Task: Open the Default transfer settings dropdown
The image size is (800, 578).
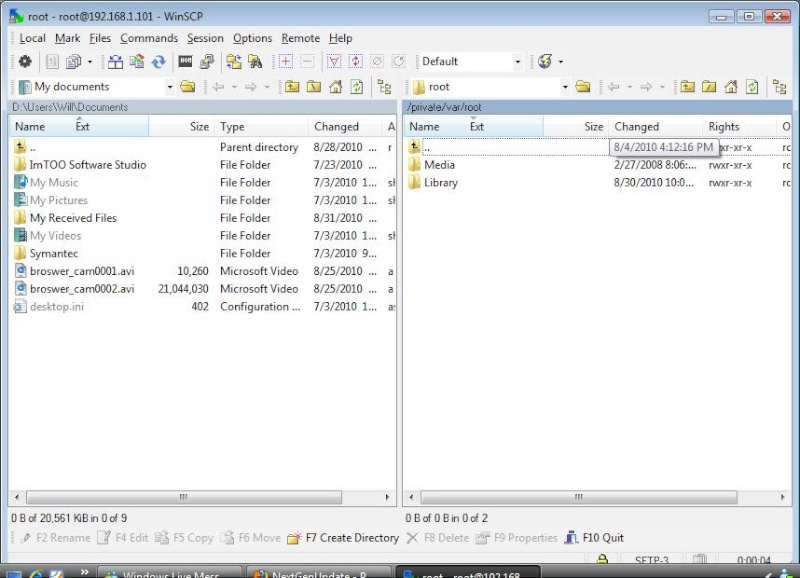Action: tap(518, 62)
